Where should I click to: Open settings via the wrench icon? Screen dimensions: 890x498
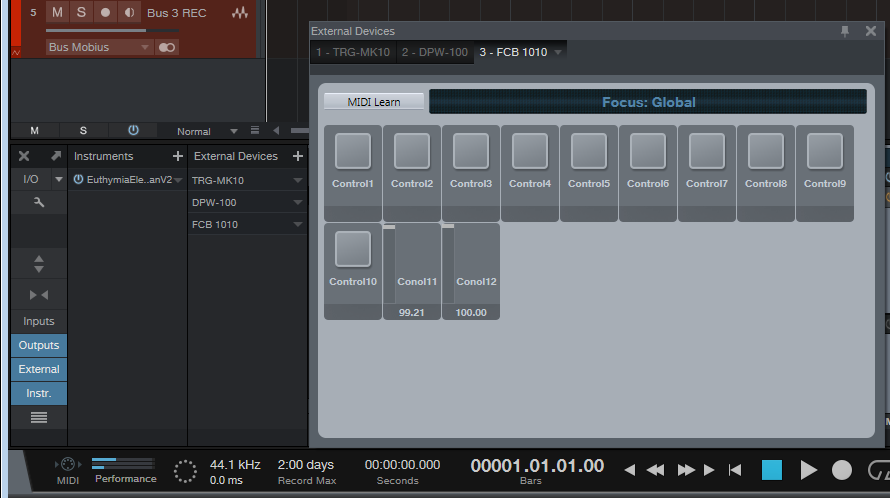(39, 202)
